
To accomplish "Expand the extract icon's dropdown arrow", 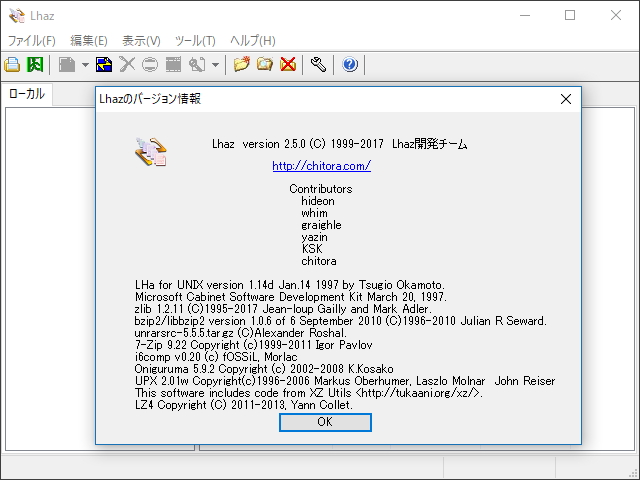I will pyautogui.click(x=85, y=64).
